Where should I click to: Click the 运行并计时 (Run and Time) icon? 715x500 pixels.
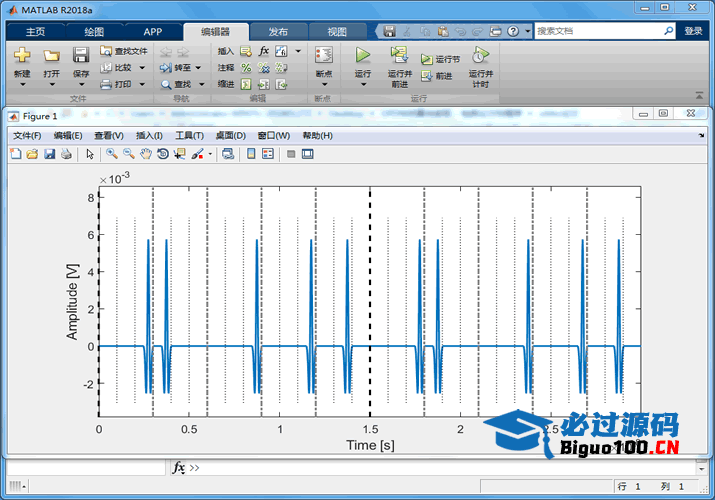[x=480, y=55]
